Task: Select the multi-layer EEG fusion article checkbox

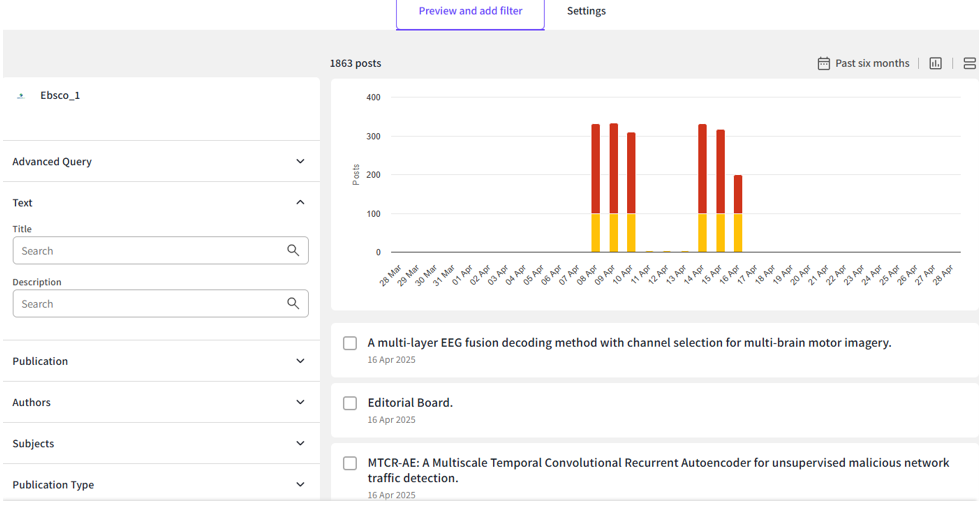Action: (350, 343)
